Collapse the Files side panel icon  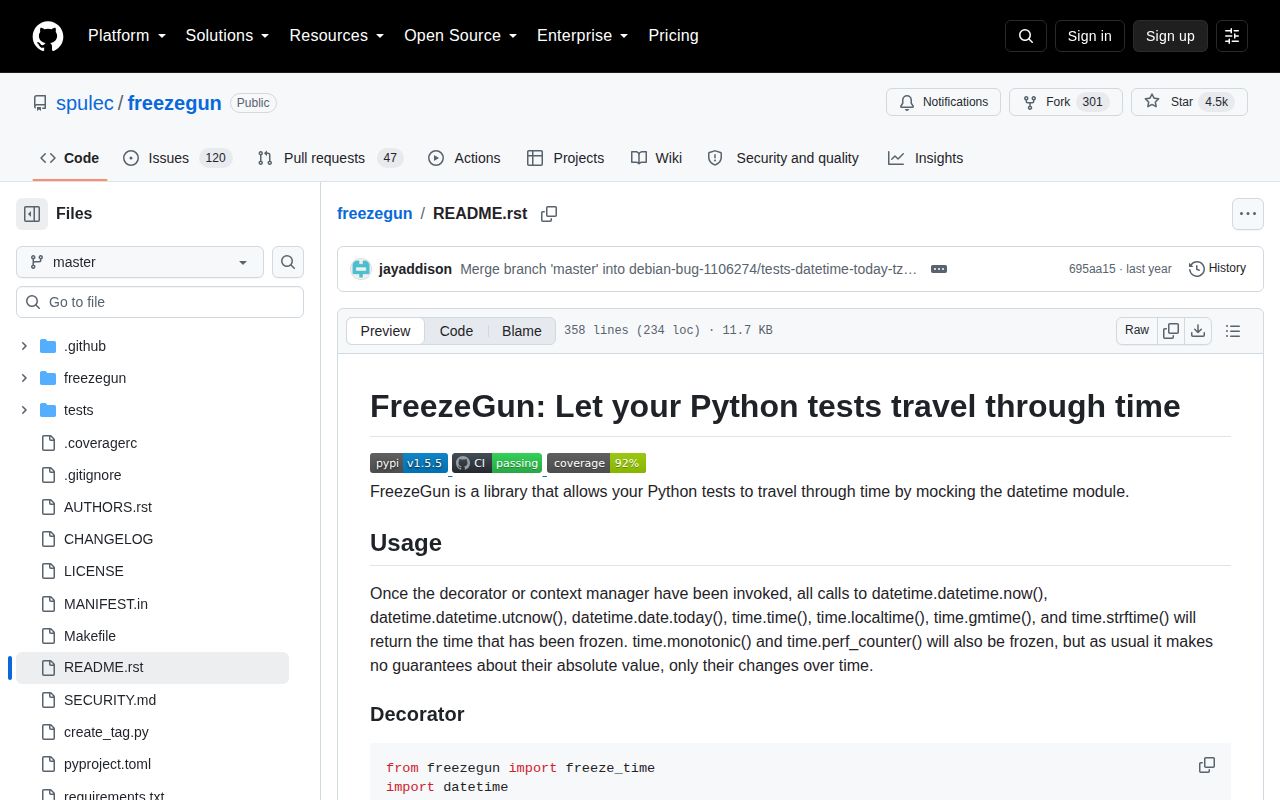point(32,213)
